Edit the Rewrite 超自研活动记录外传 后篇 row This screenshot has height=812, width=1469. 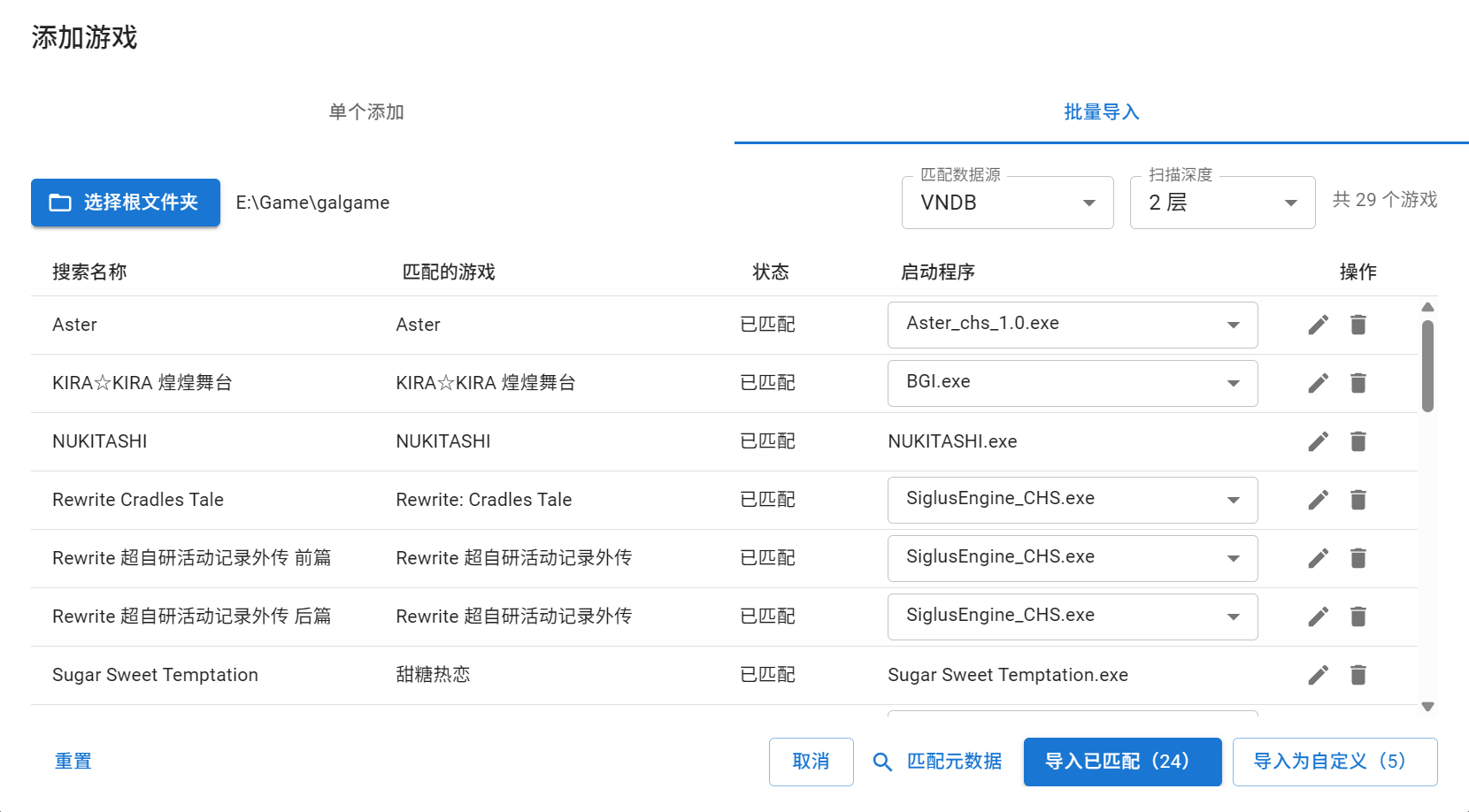tap(1318, 617)
